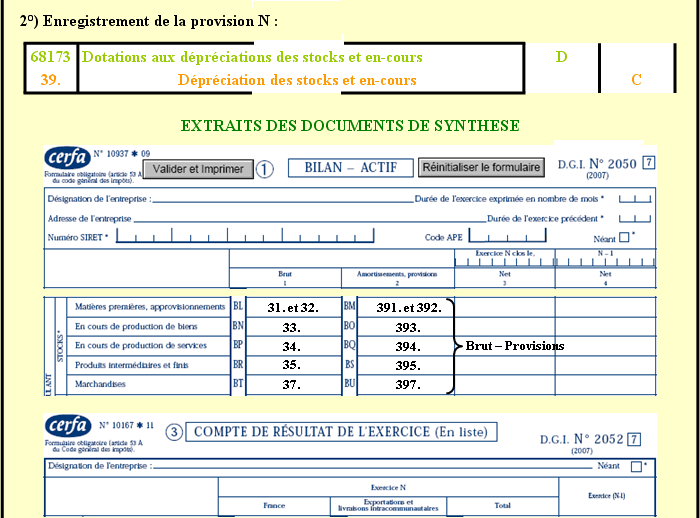
Task: Click the 'Brut – Provisions' annotation text
Action: click(x=515, y=346)
